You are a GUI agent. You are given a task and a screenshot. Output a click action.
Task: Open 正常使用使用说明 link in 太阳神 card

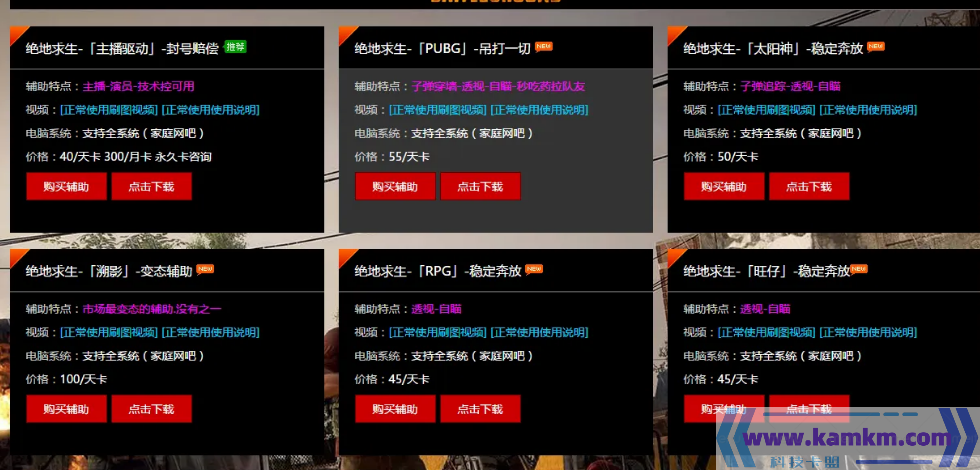[x=868, y=110]
